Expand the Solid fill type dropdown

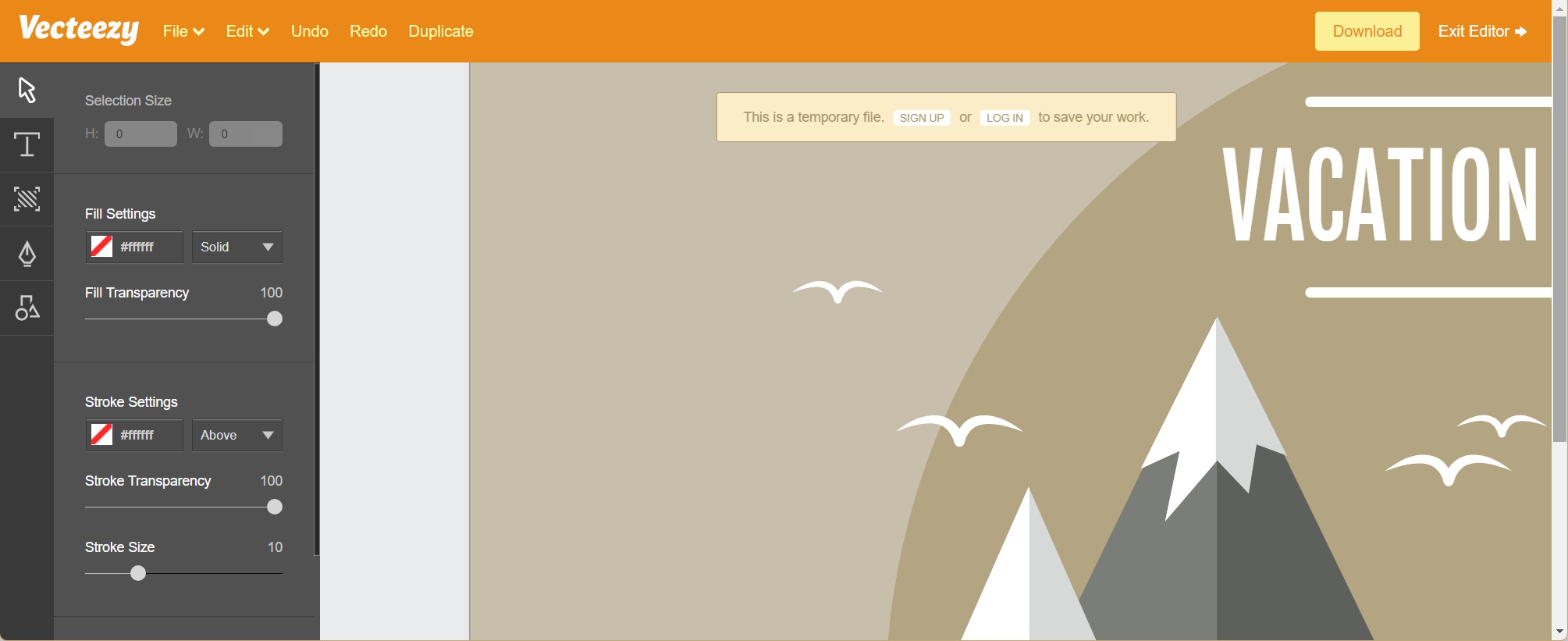pos(237,247)
